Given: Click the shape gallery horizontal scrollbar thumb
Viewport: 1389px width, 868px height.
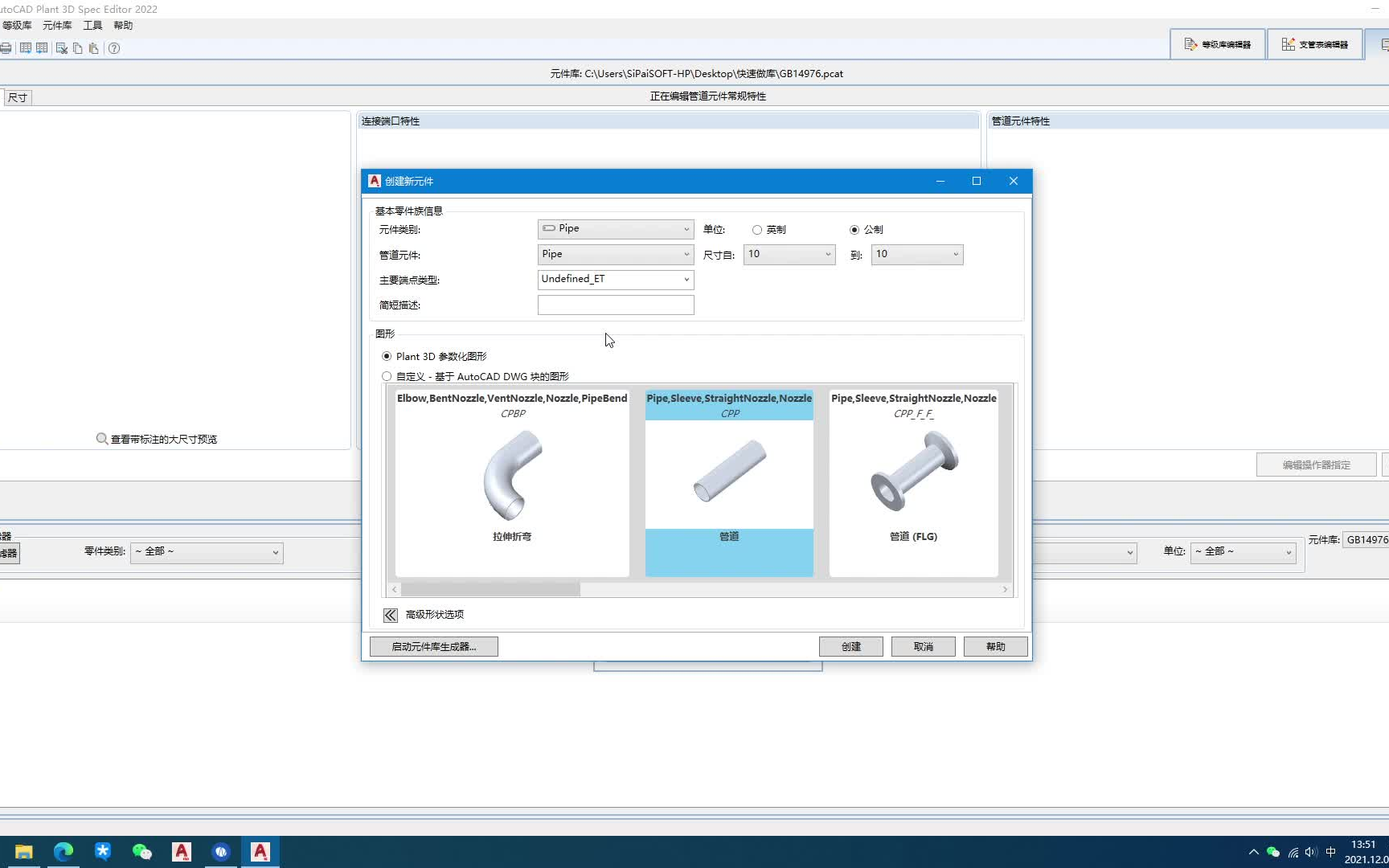Looking at the screenshot, I should point(490,589).
